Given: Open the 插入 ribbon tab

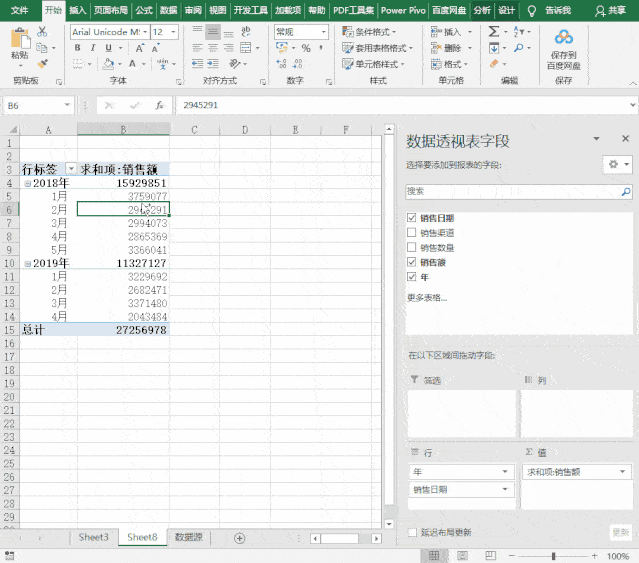Looking at the screenshot, I should 78,9.
